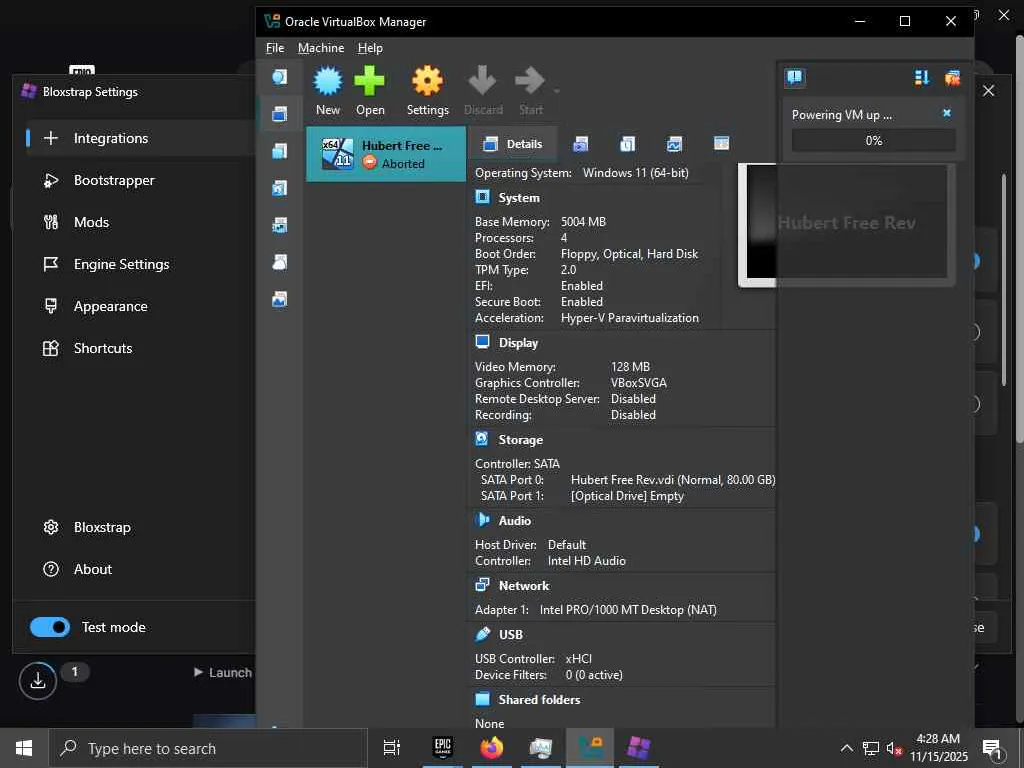1024x768 pixels.
Task: Switch to the Snapshots tab icon
Action: pos(581,144)
